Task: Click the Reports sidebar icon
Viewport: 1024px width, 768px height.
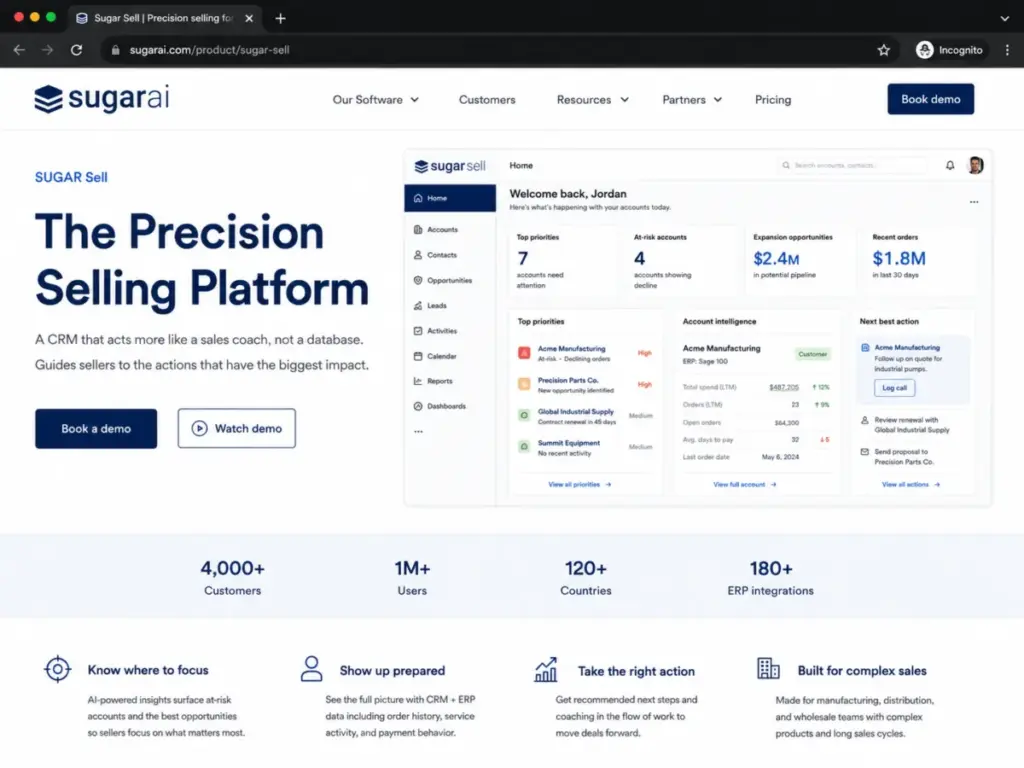Action: [418, 381]
